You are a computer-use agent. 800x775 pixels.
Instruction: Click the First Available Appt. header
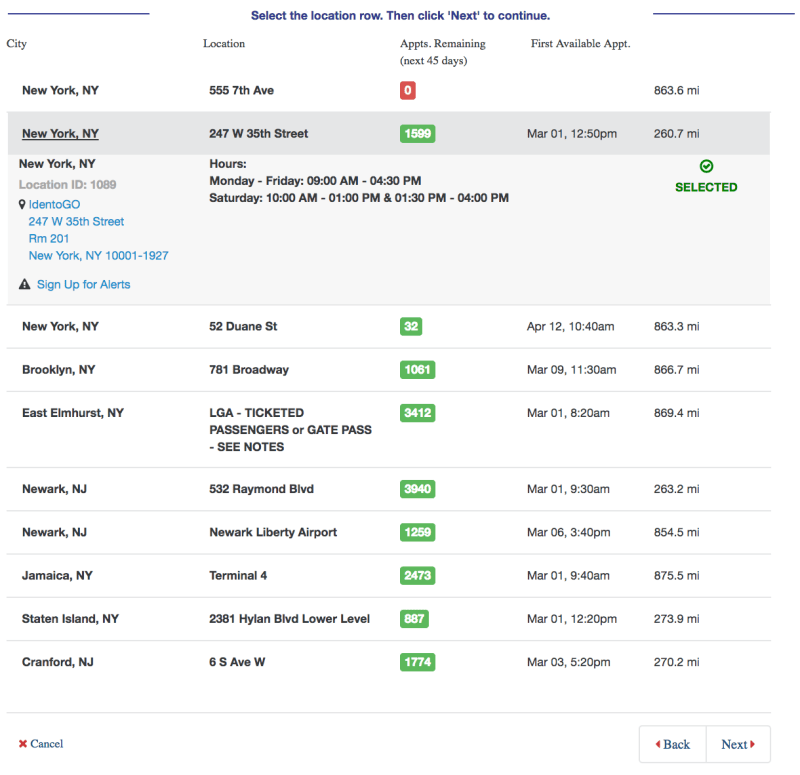pyautogui.click(x=580, y=44)
